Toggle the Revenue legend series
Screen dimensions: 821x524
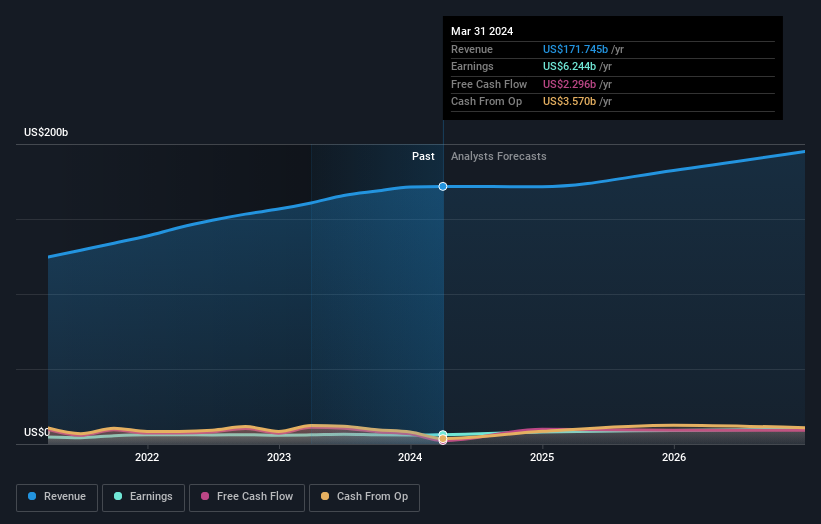point(57,497)
